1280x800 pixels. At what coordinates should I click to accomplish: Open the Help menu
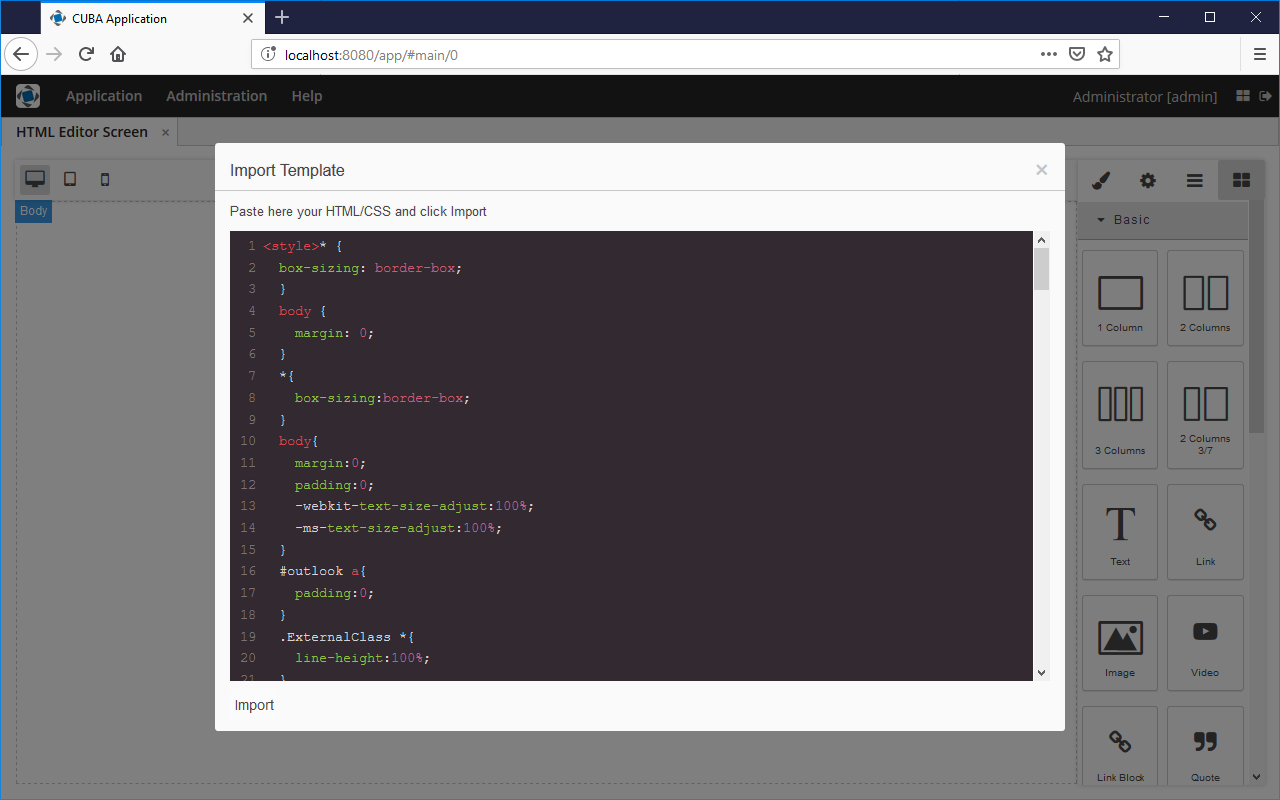point(307,96)
